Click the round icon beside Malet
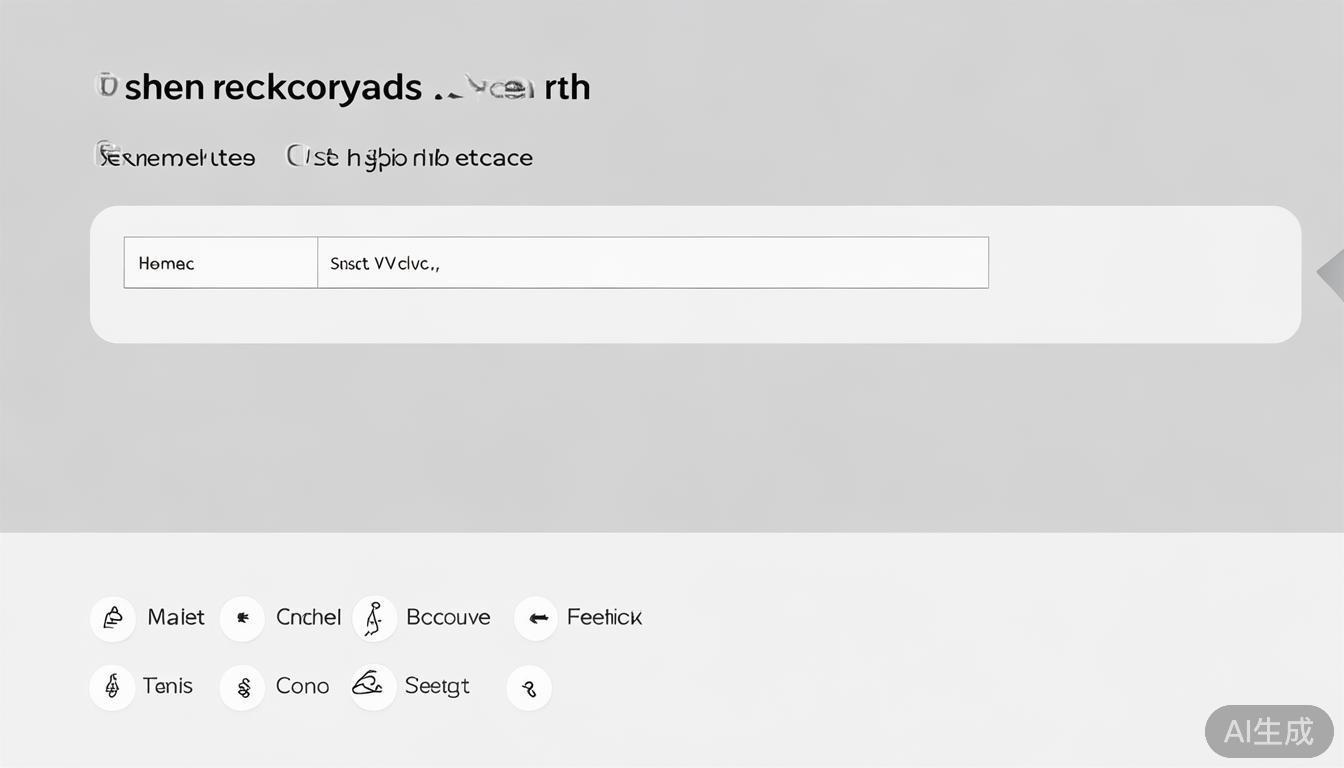The width and height of the screenshot is (1344, 768). (x=113, y=618)
